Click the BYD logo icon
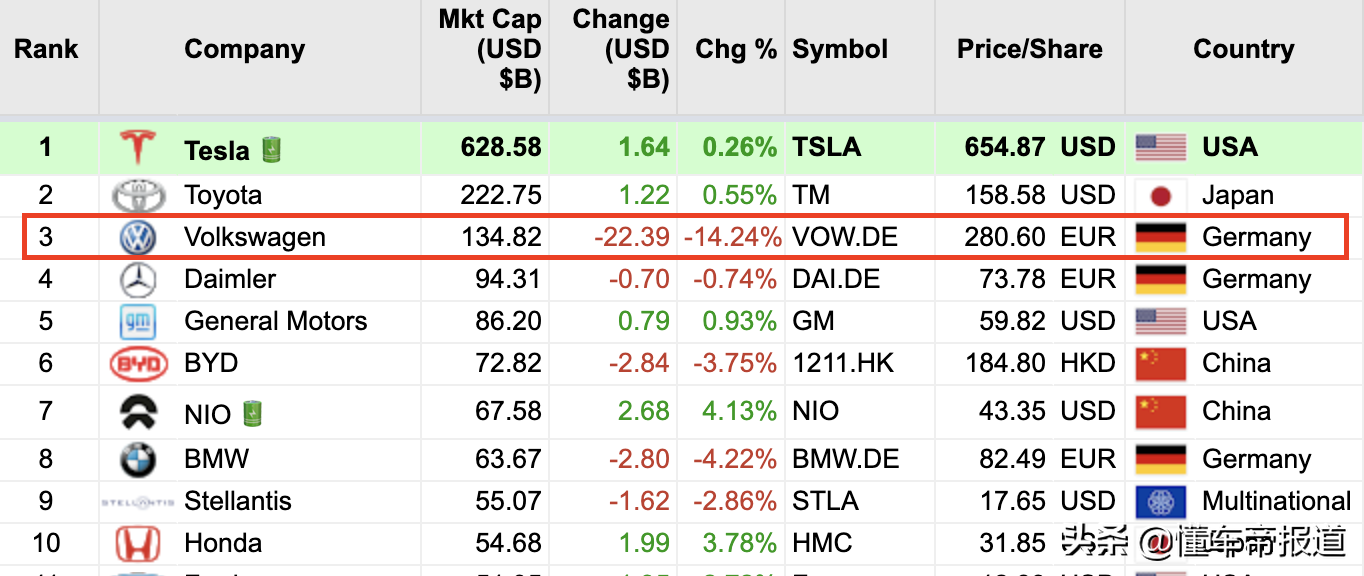 tap(138, 364)
